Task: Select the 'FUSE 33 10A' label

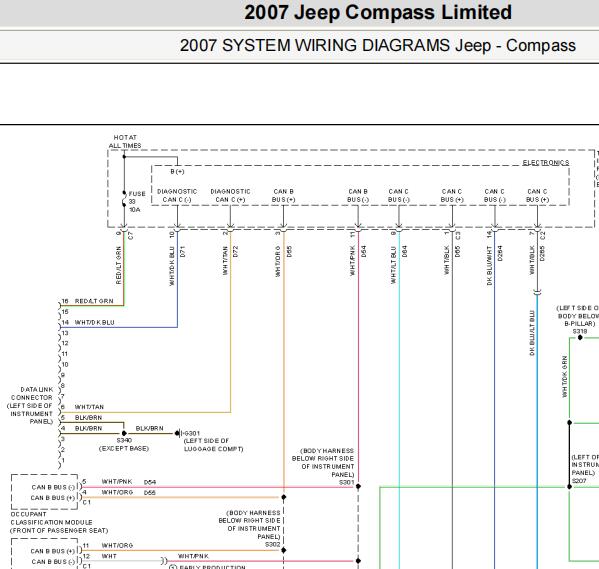Action: tap(137, 202)
